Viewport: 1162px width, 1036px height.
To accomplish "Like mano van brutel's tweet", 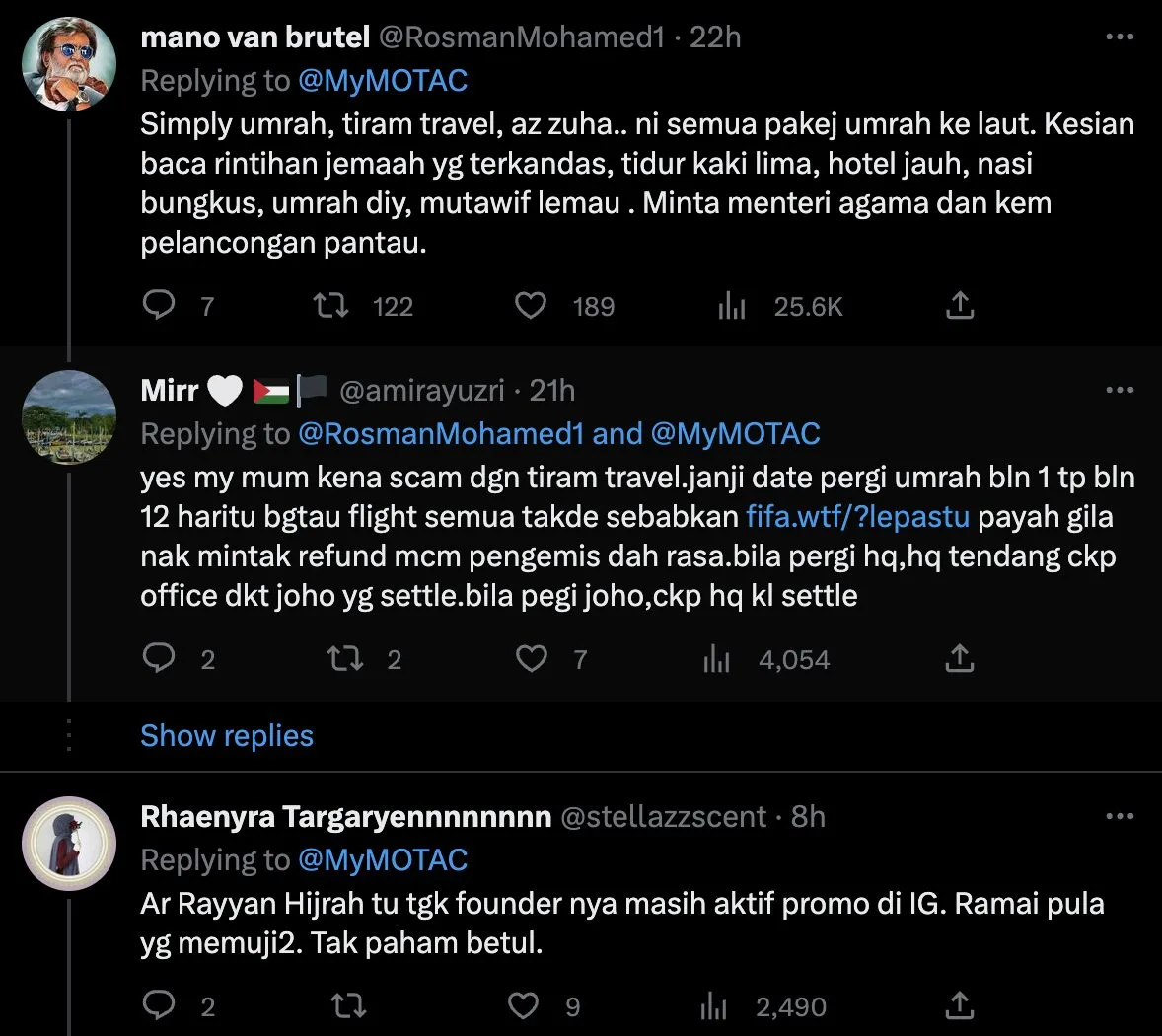I will pos(531,306).
